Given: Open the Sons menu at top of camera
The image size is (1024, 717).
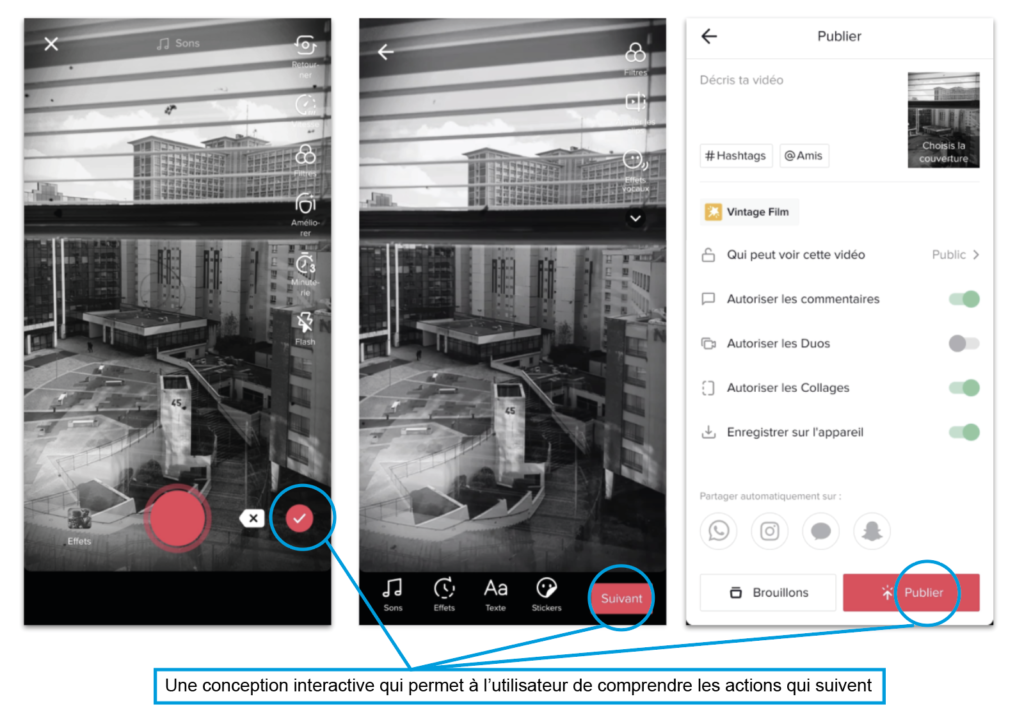Looking at the screenshot, I should pos(178,44).
